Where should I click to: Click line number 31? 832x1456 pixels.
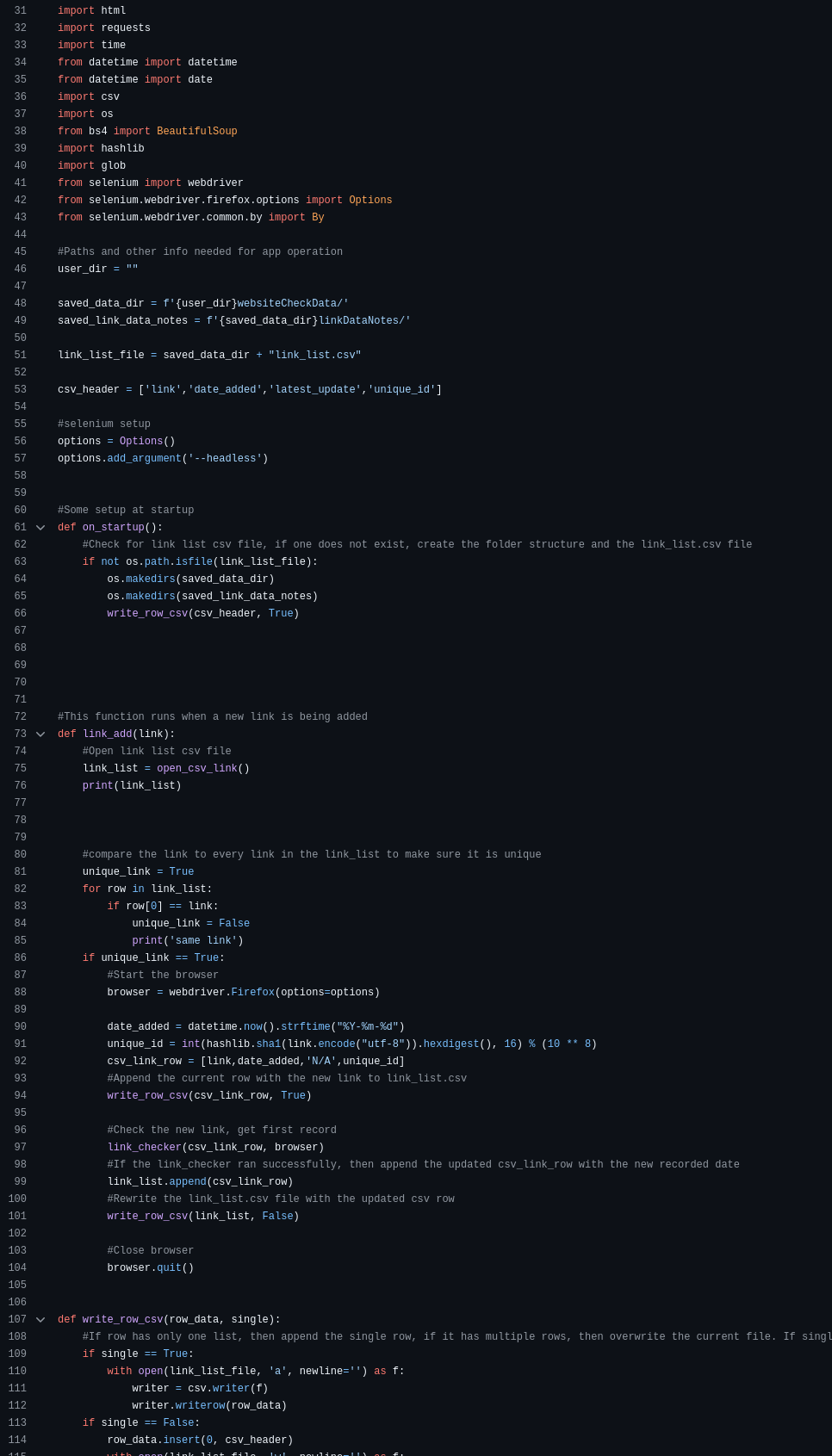[x=20, y=11]
